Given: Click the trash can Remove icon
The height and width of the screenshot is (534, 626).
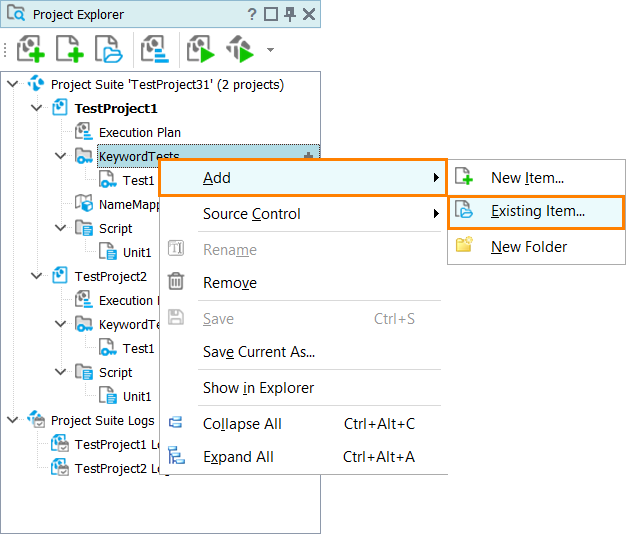Looking at the screenshot, I should tap(176, 281).
